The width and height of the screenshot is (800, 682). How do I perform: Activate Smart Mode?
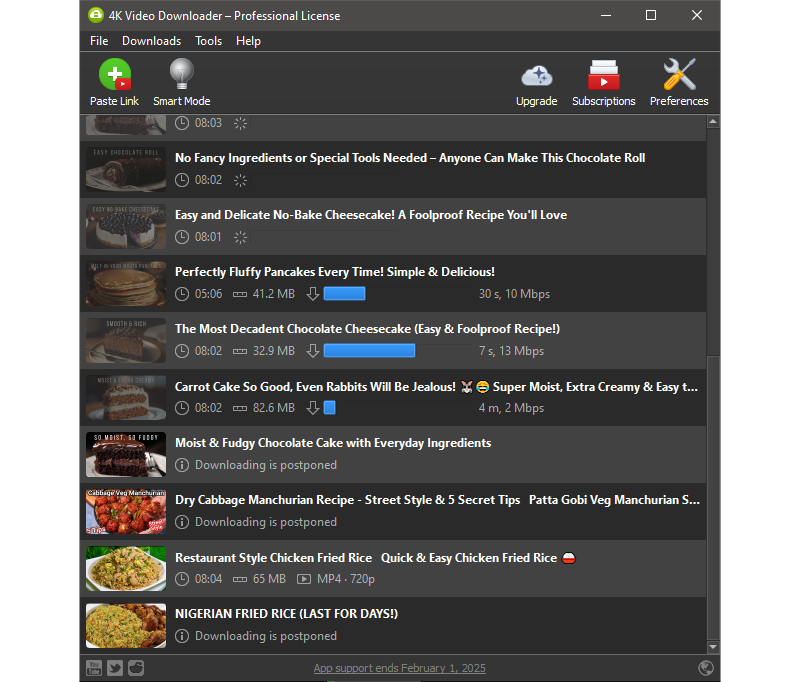coord(181,82)
